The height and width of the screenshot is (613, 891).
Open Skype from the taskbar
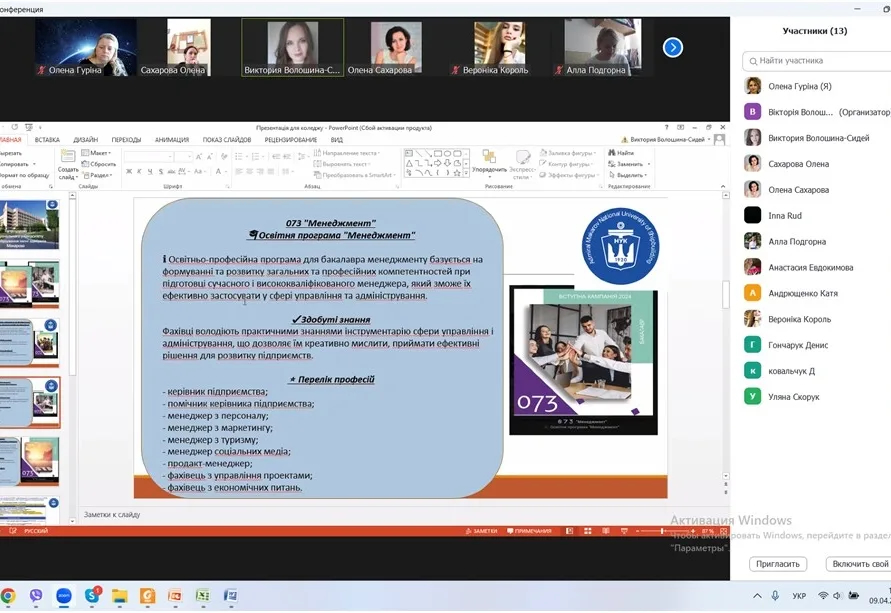92,596
